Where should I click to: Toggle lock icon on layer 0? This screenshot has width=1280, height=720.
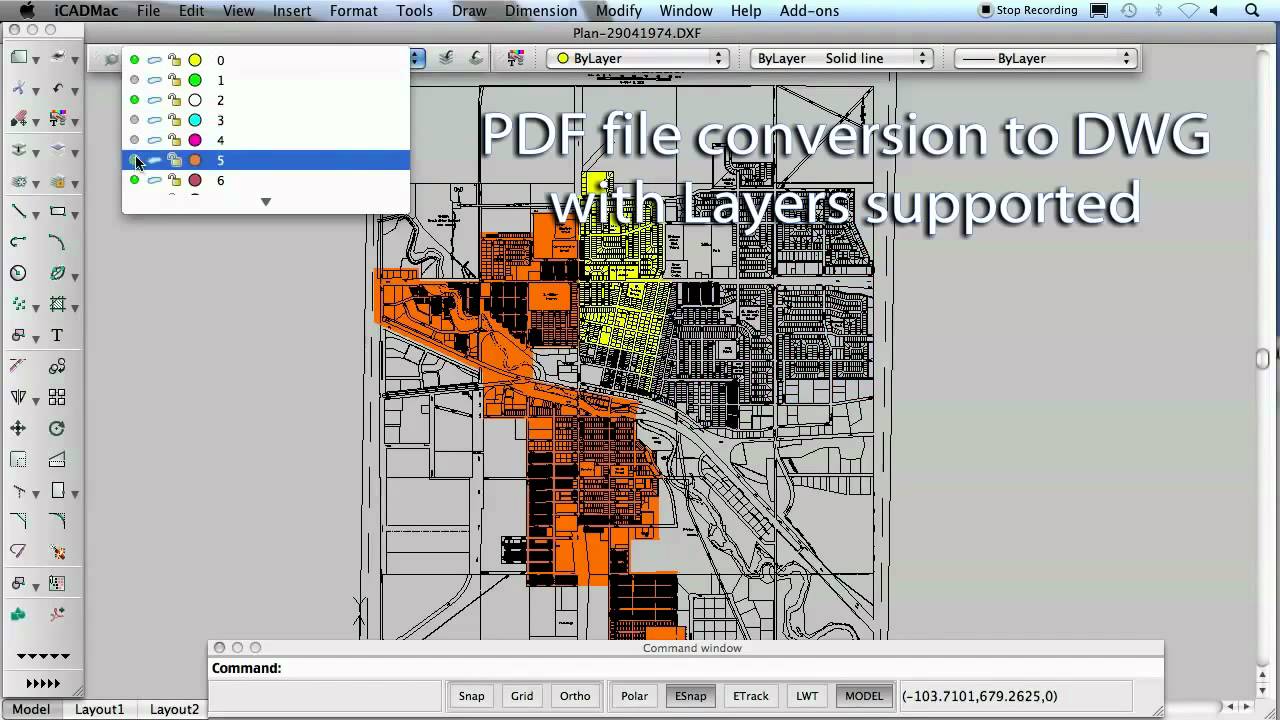coord(174,60)
